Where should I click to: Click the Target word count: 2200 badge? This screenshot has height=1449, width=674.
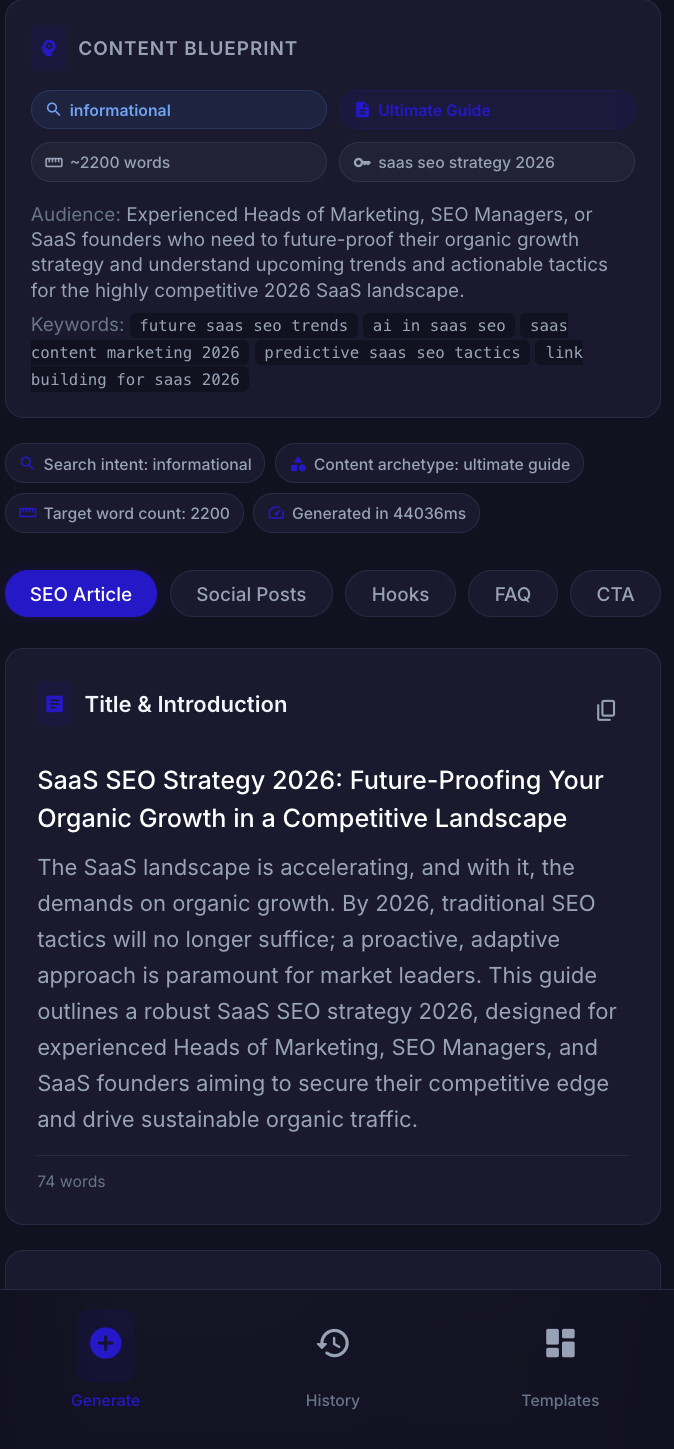coord(124,514)
